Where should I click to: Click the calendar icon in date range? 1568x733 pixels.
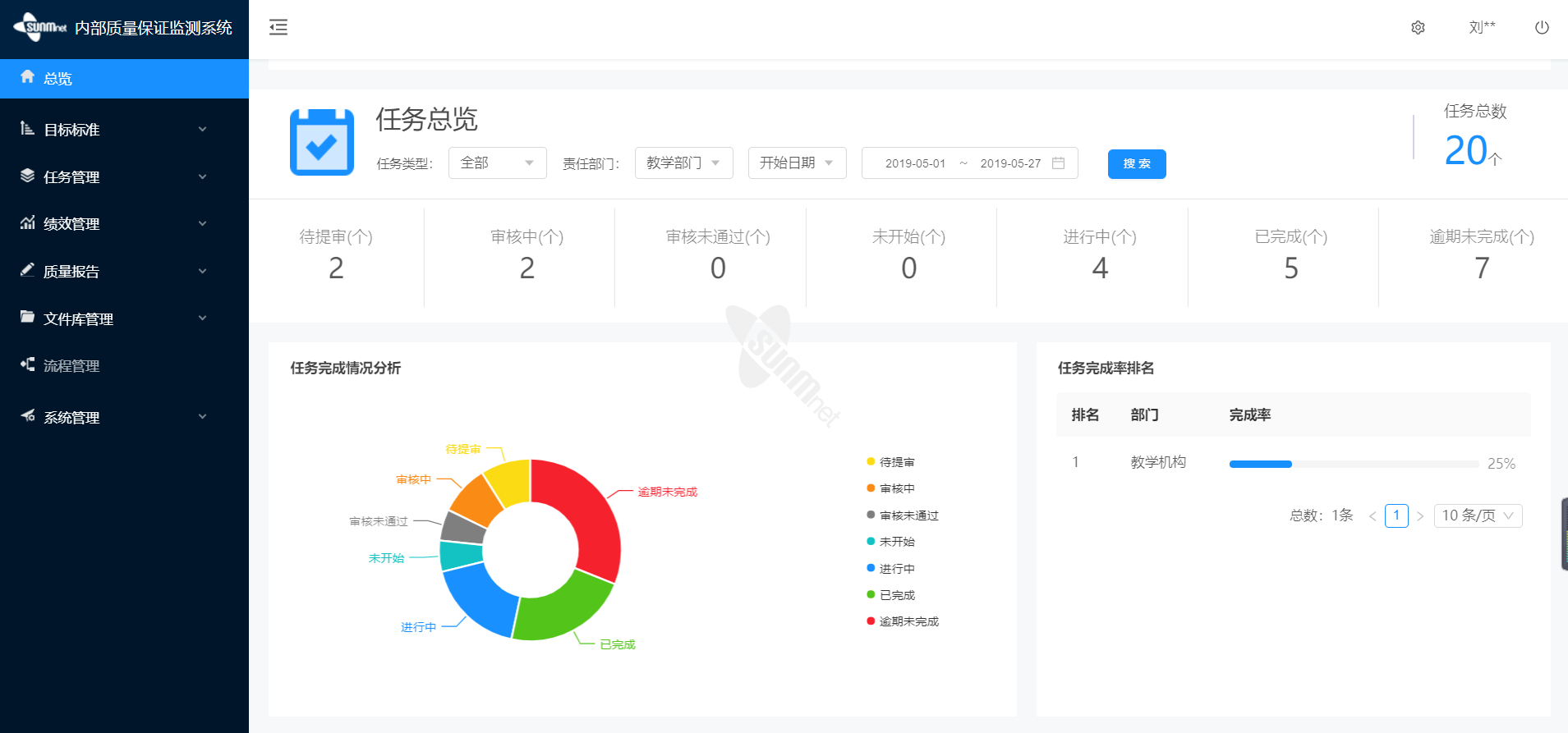(x=1059, y=163)
